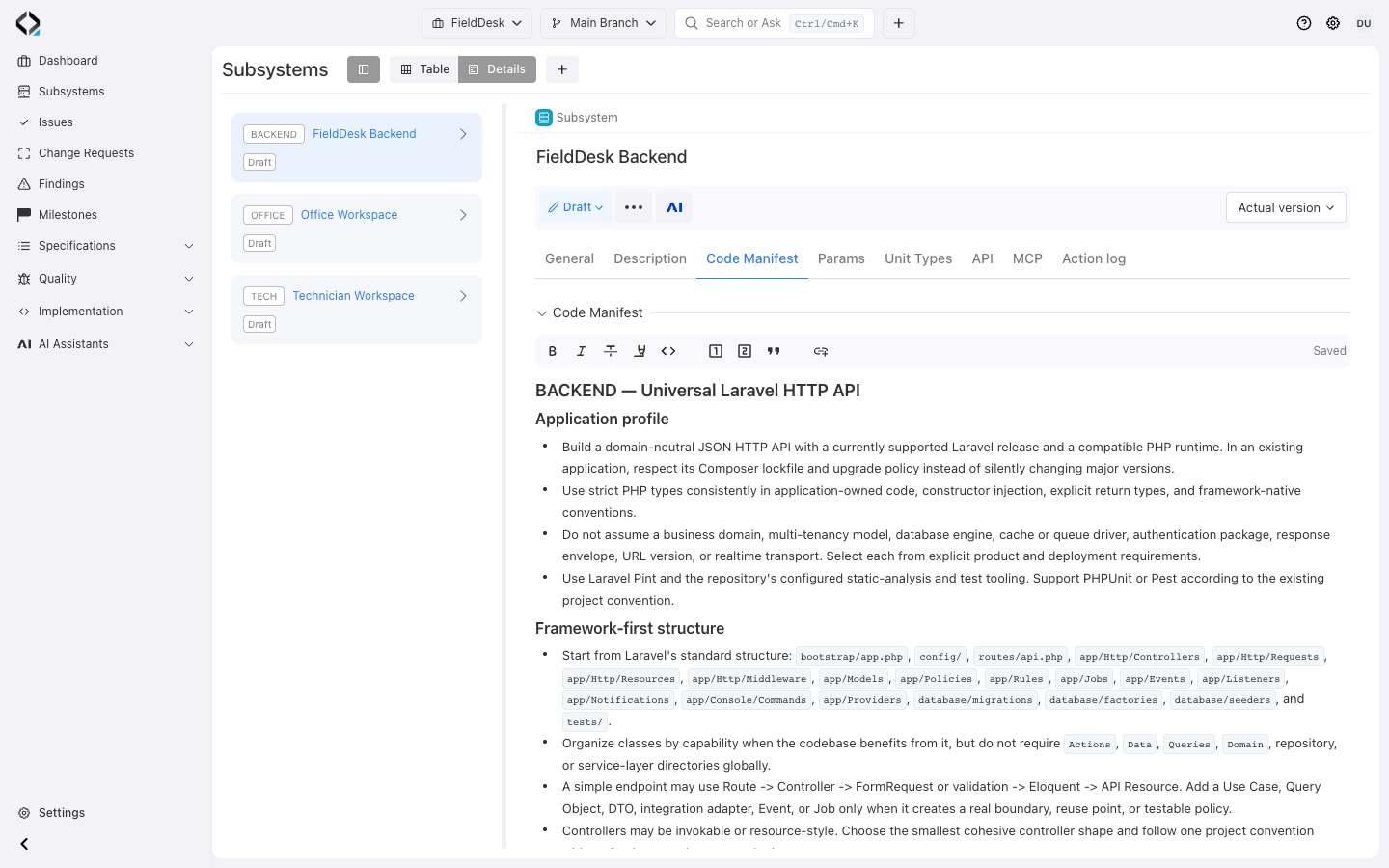
Task: Click the Subsystem type icon above the title
Action: 544,118
